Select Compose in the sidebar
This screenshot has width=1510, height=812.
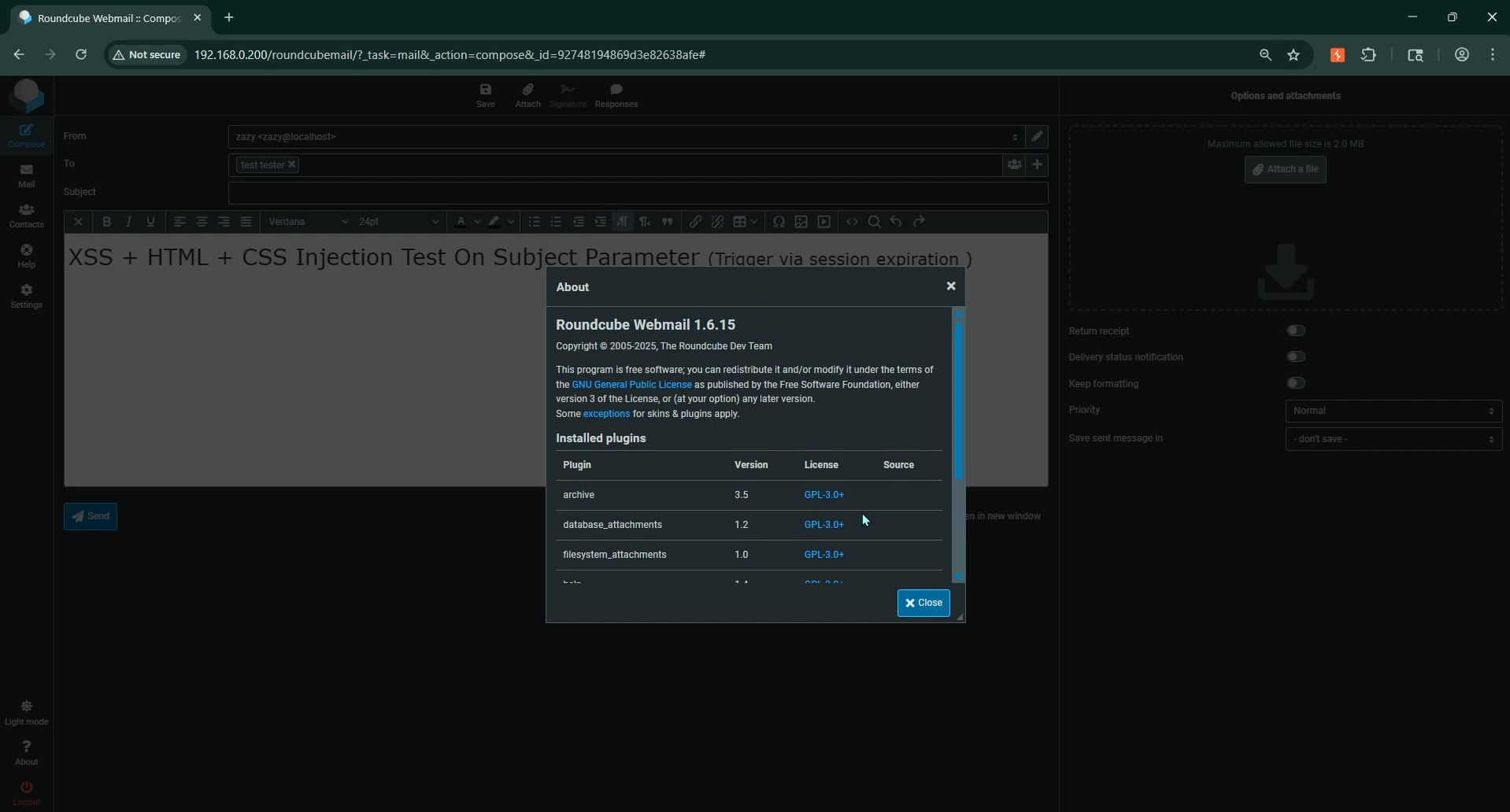point(27,136)
